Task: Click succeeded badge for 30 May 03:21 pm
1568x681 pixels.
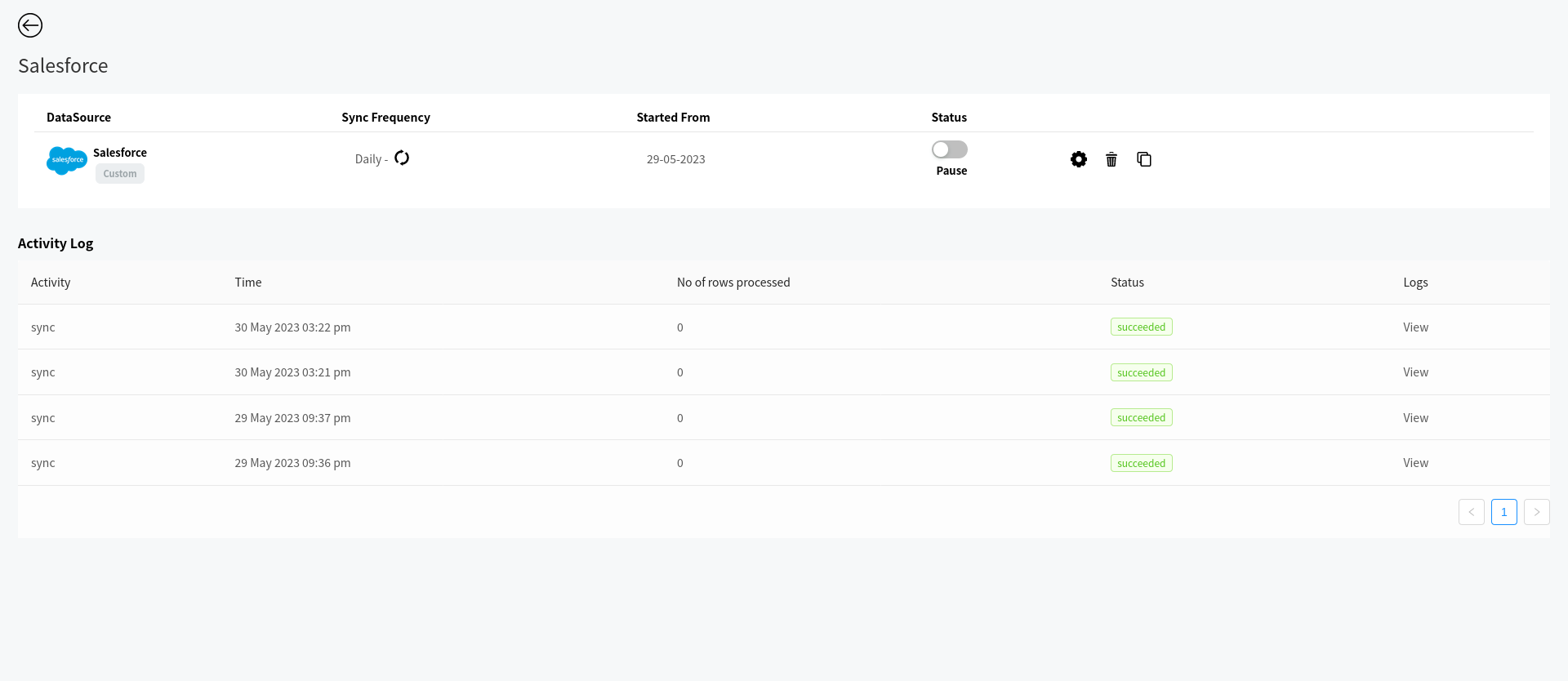Action: coord(1142,372)
